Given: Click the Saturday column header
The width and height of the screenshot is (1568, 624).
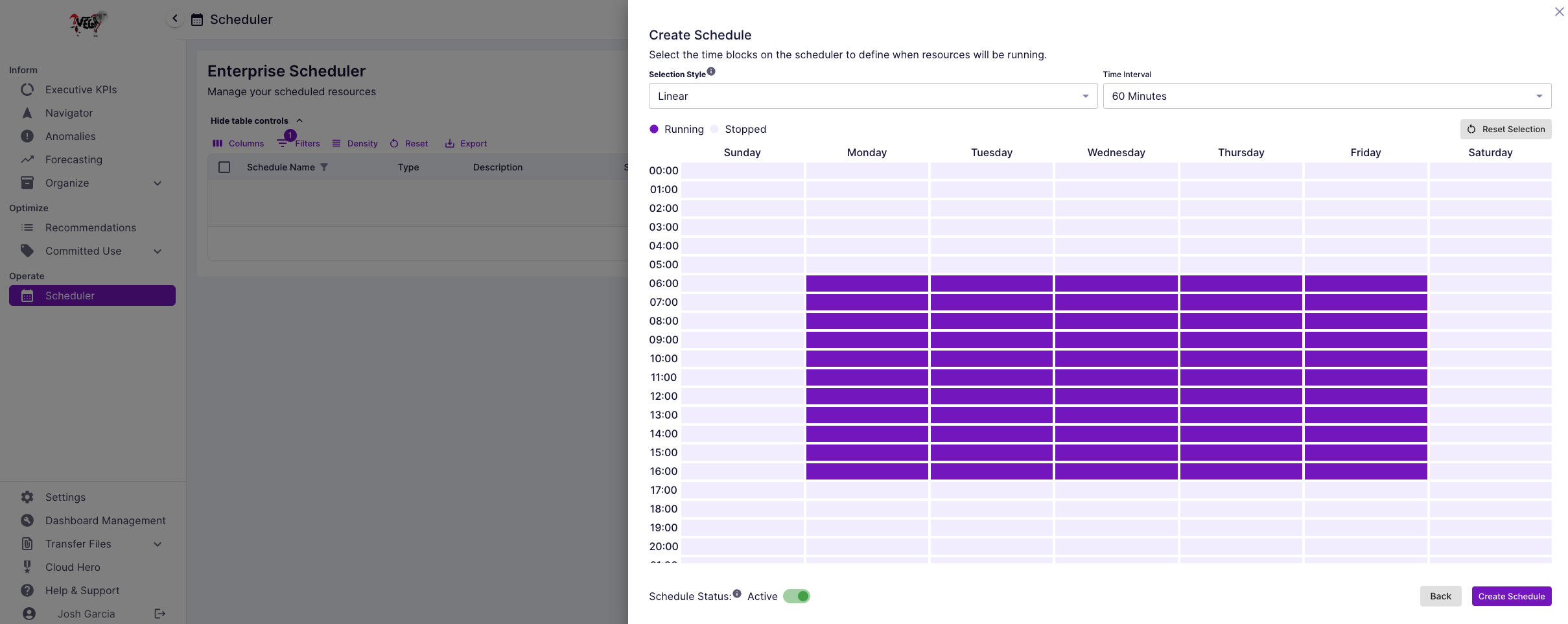Looking at the screenshot, I should tap(1490, 152).
